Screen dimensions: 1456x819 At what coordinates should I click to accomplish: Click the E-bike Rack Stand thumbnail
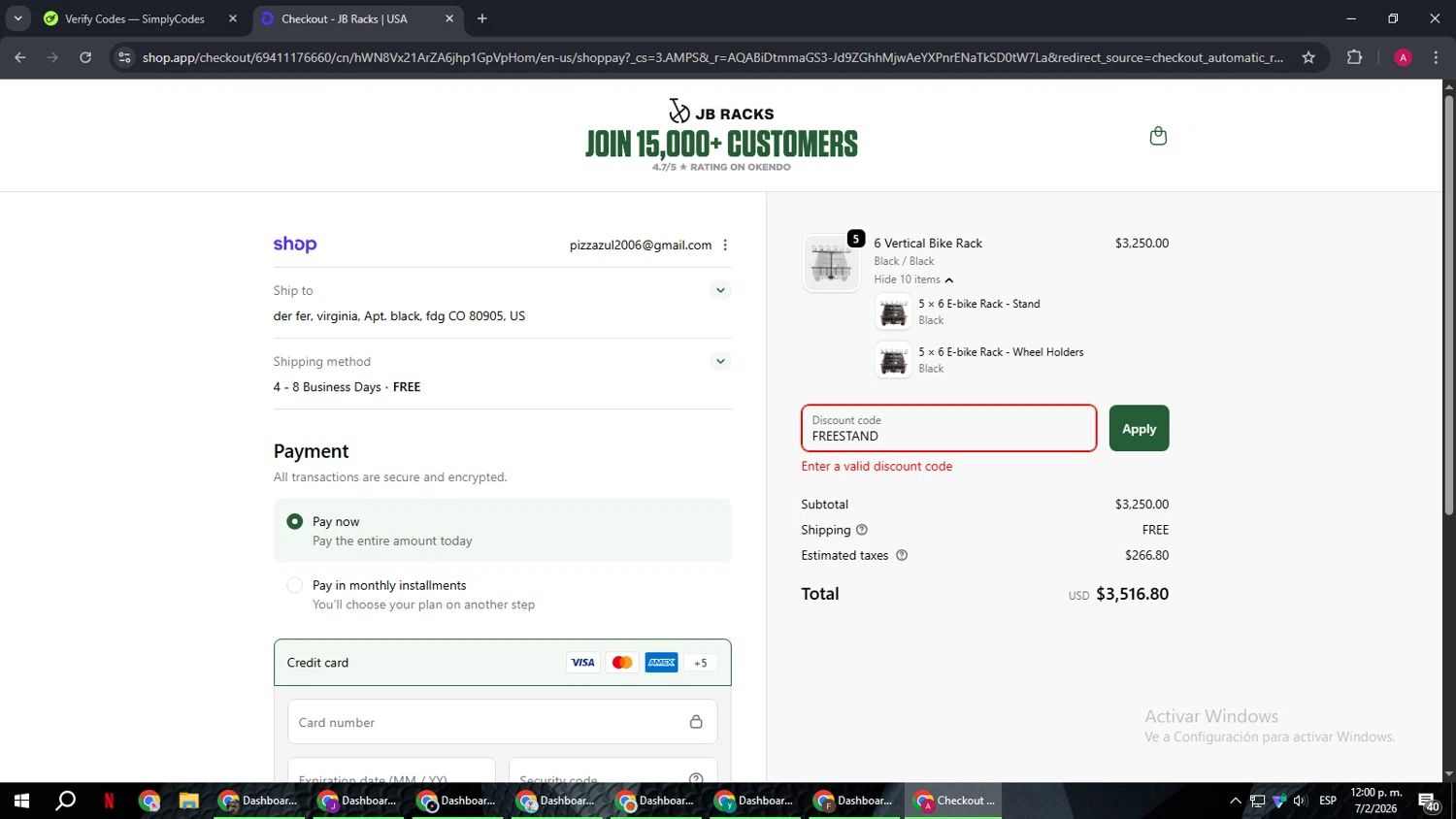(893, 312)
